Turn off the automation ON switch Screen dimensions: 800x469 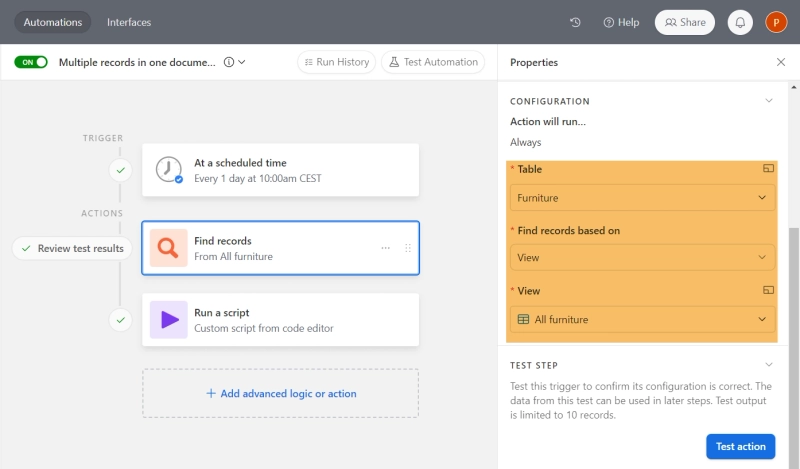pos(31,62)
